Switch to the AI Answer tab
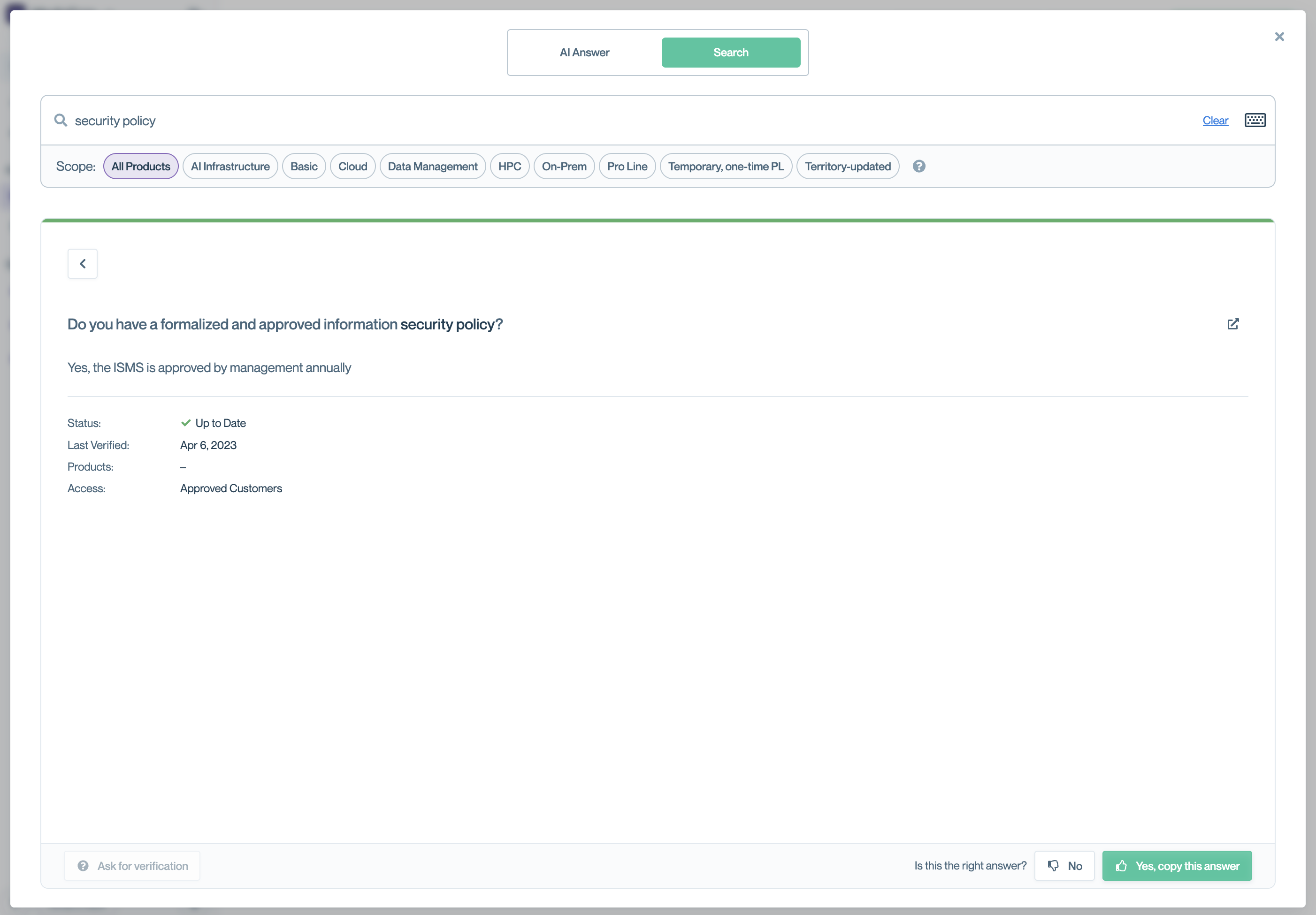1316x915 pixels. [x=584, y=53]
